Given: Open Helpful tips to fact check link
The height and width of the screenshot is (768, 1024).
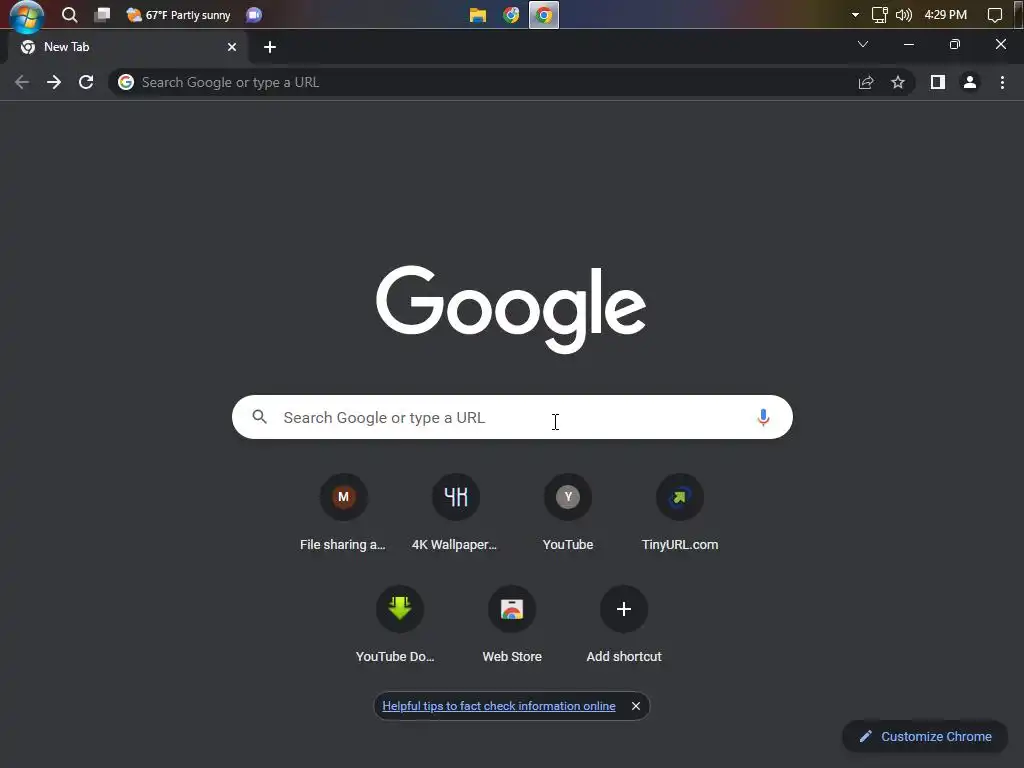Looking at the screenshot, I should coord(499,706).
